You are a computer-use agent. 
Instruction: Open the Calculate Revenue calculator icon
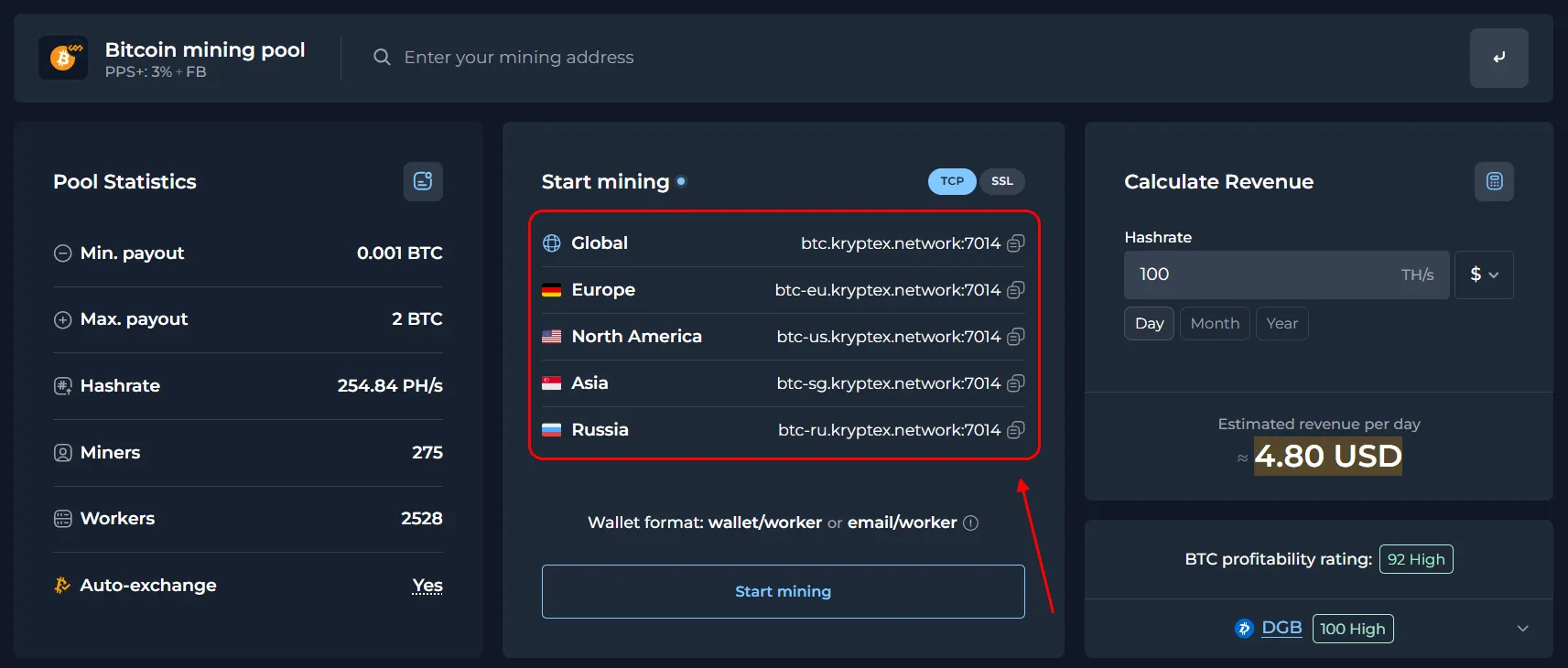1494,181
